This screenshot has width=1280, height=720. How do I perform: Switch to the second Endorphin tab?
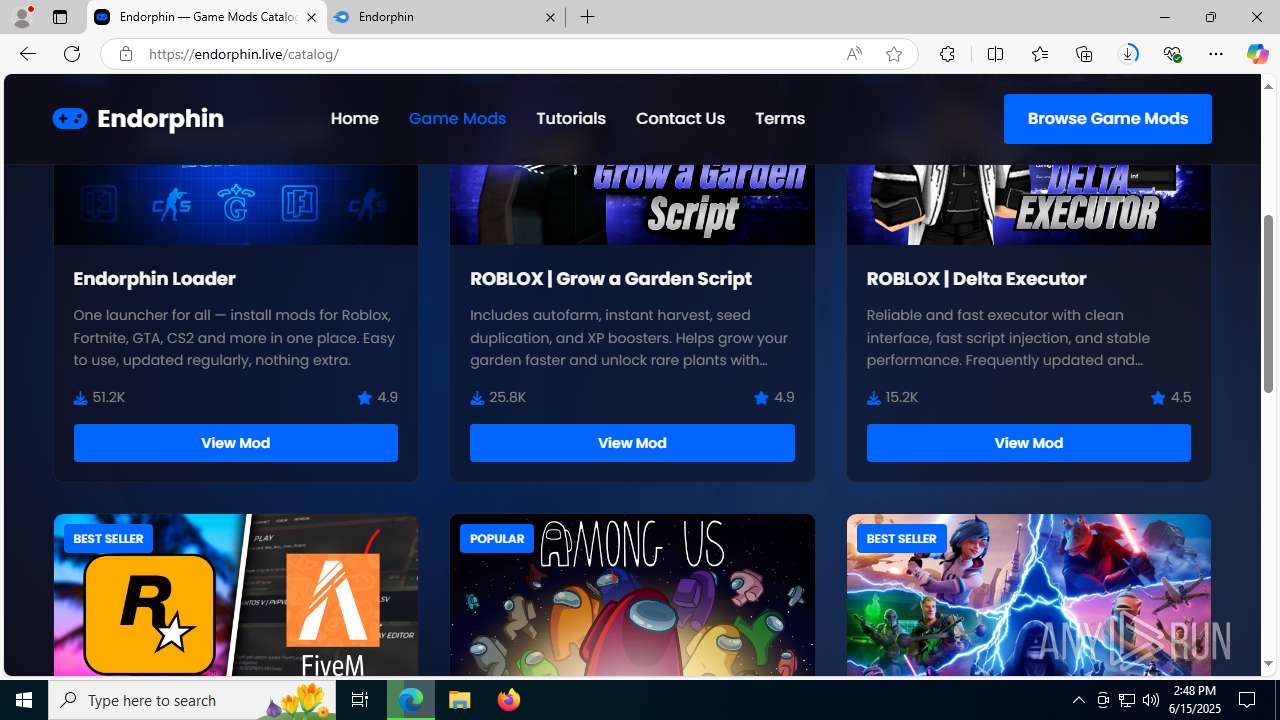pyautogui.click(x=444, y=17)
